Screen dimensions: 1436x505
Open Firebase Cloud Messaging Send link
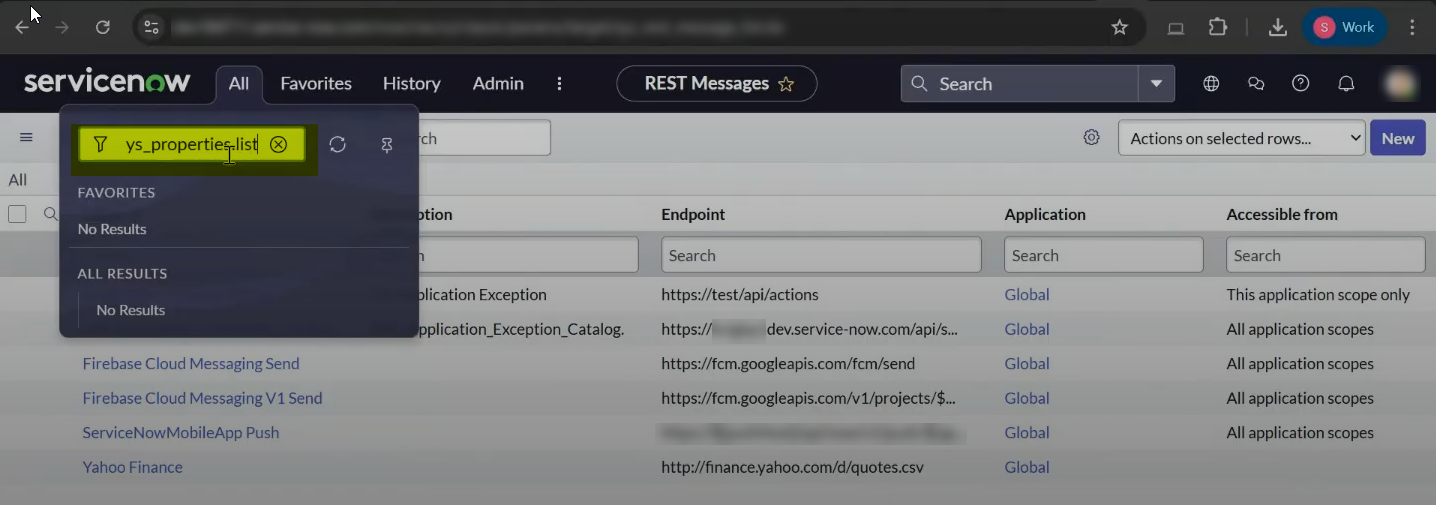pyautogui.click(x=191, y=364)
